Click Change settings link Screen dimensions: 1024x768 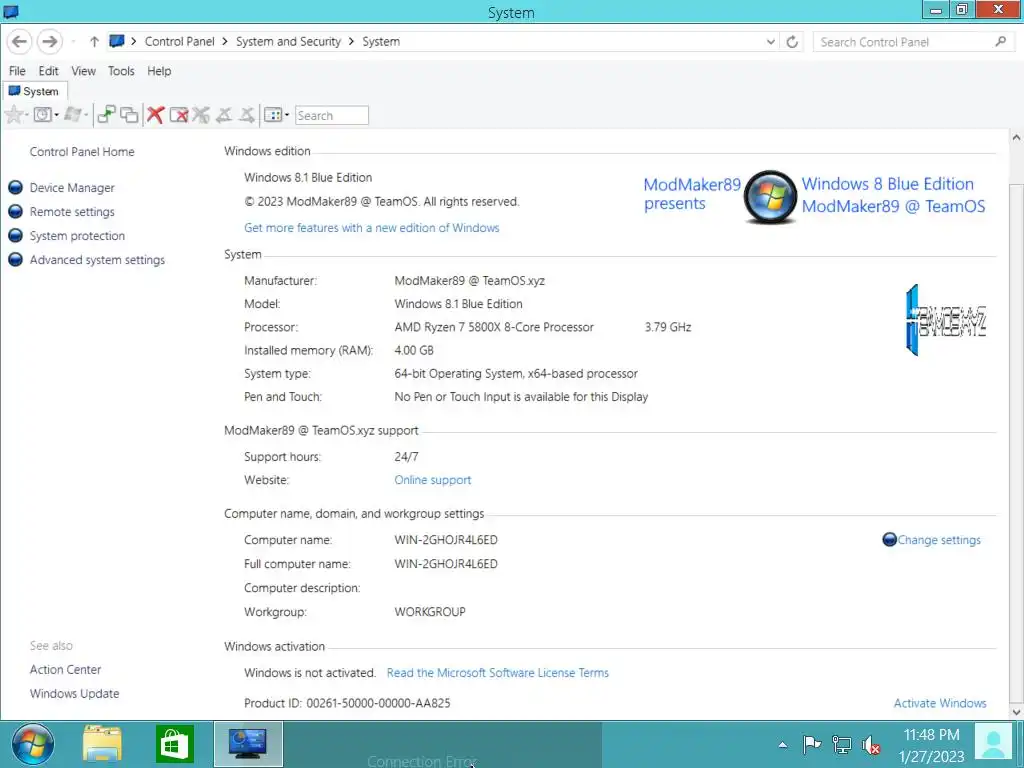[x=938, y=539]
